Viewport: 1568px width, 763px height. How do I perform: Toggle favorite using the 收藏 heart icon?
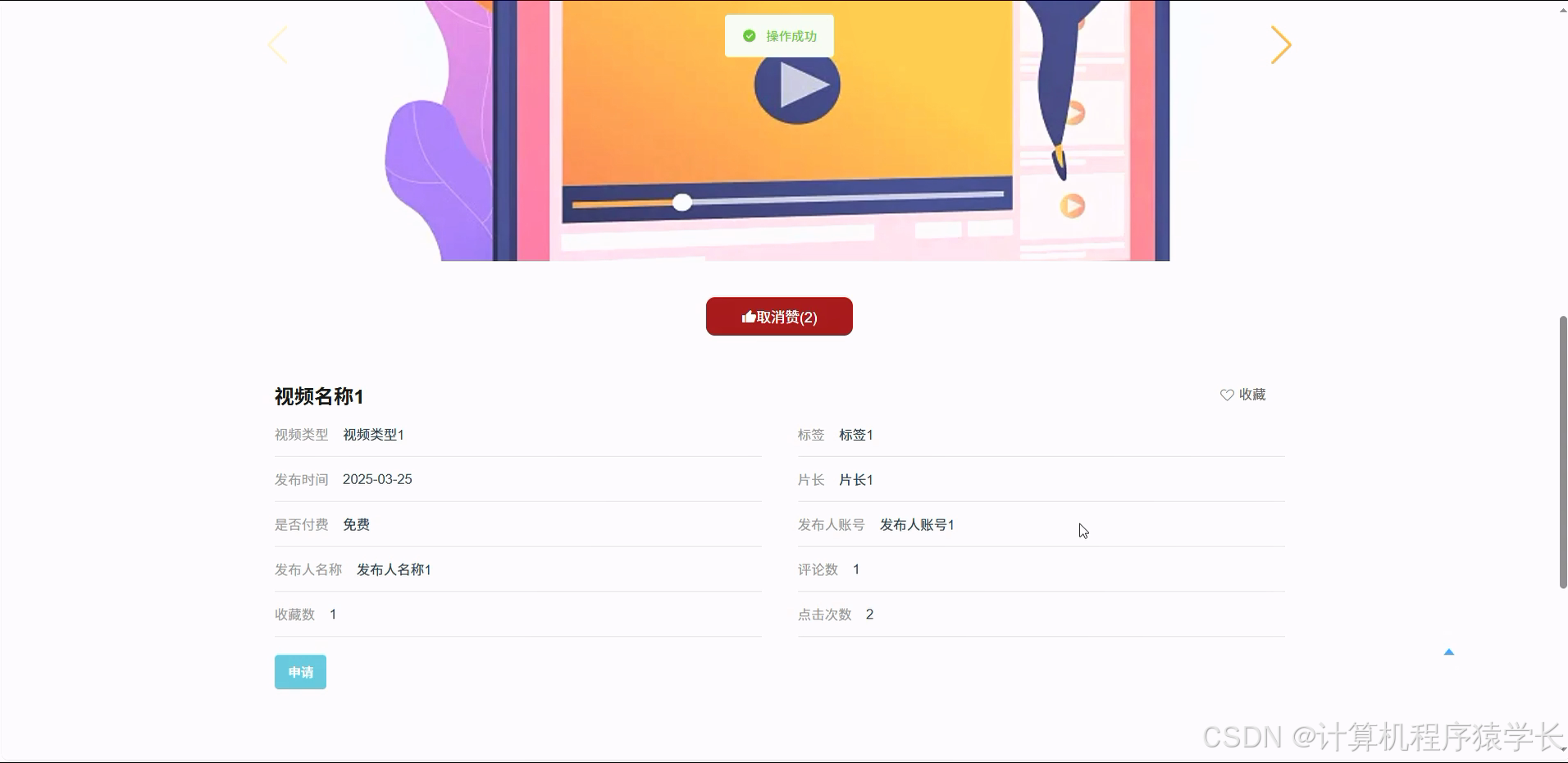1225,395
